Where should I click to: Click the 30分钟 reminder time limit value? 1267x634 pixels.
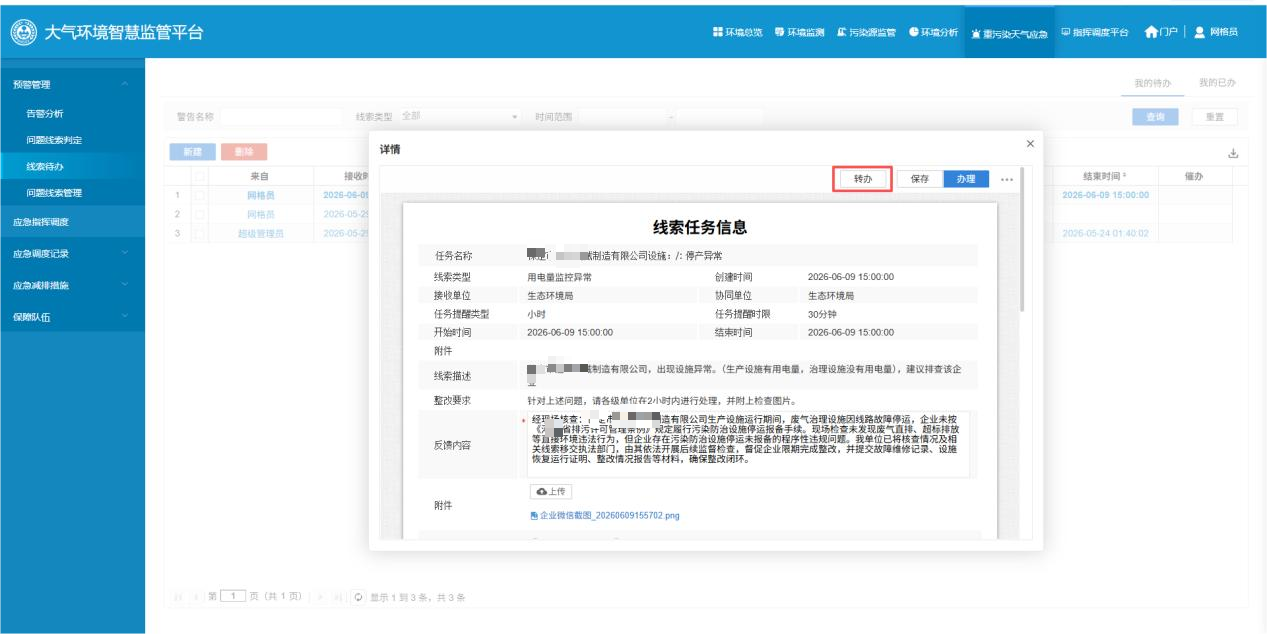coord(824,314)
